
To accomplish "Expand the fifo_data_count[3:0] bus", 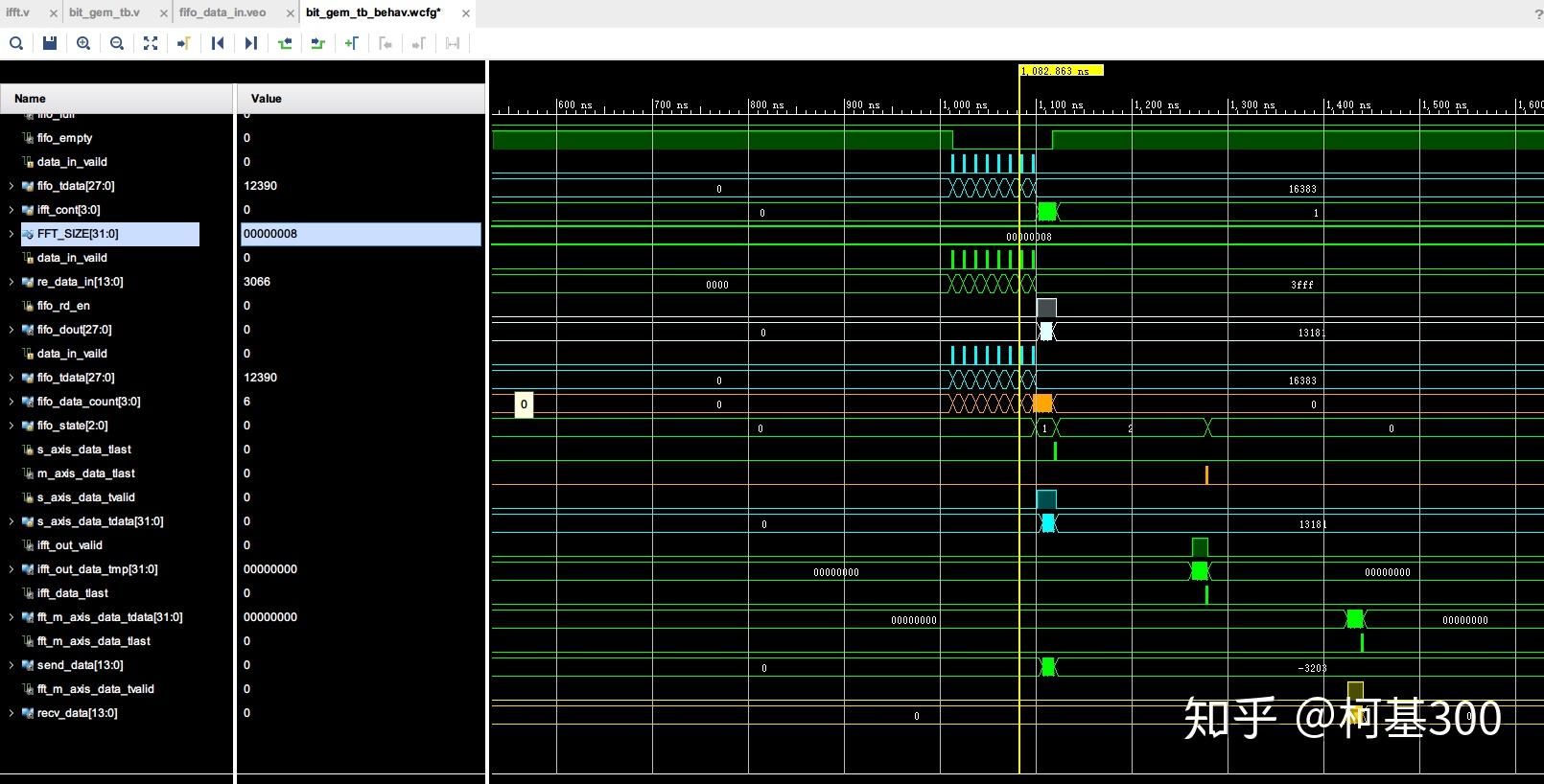I will click(x=12, y=402).
